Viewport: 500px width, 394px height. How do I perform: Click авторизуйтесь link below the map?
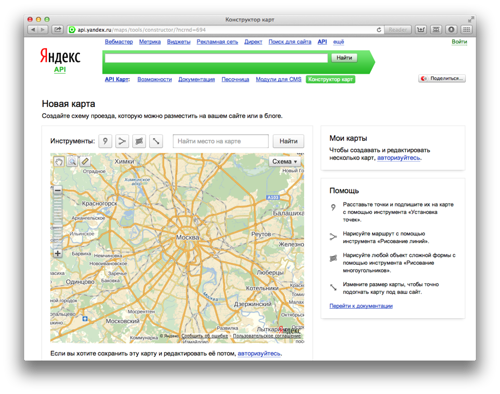(x=259, y=353)
